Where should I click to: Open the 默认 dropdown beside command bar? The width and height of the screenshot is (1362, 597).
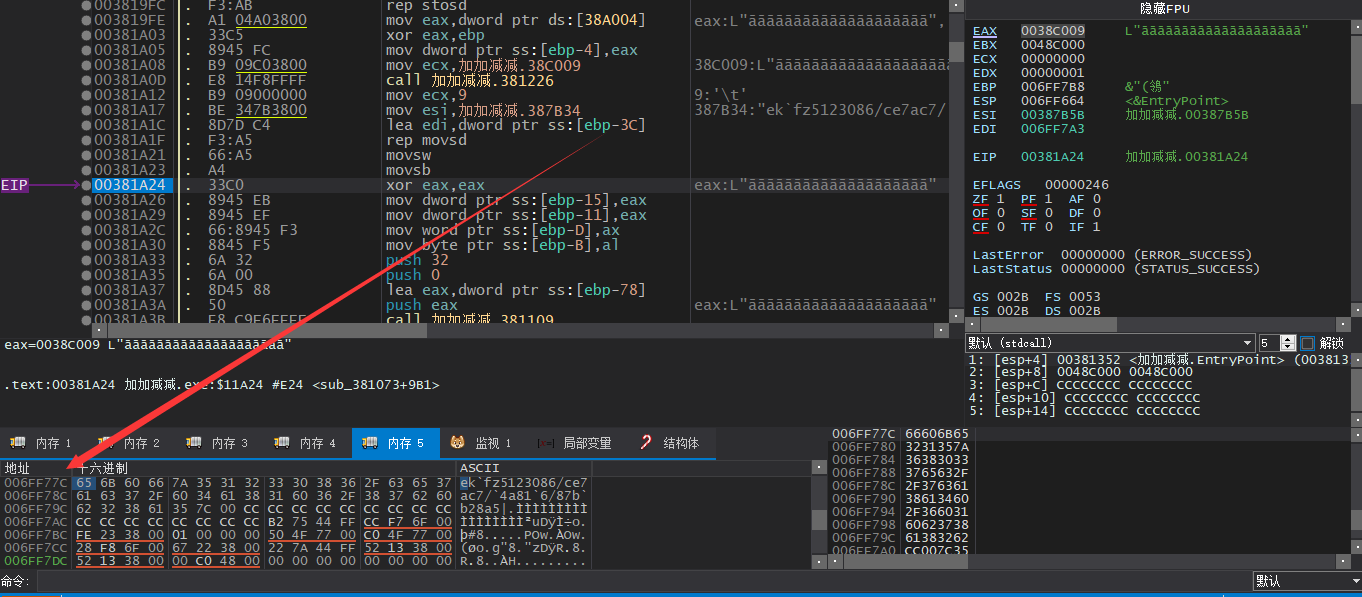pyautogui.click(x=1305, y=581)
